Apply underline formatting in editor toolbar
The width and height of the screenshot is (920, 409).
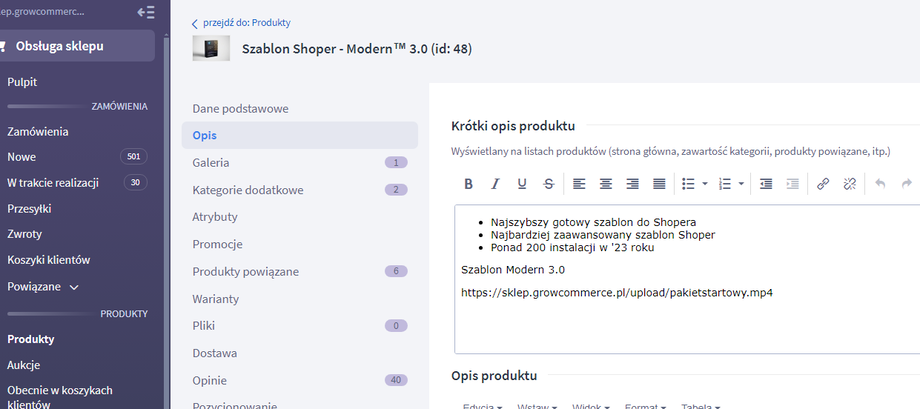522,184
